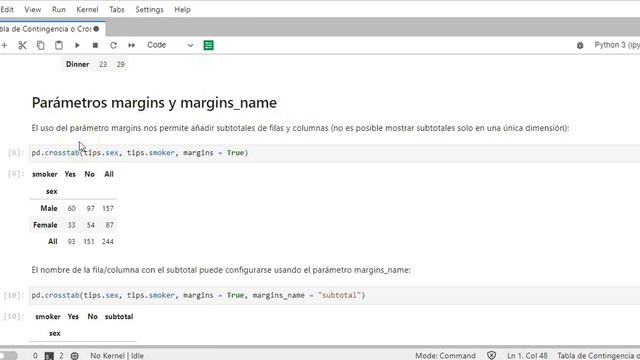Paste cell from clipboard toolbar icon

point(59,45)
